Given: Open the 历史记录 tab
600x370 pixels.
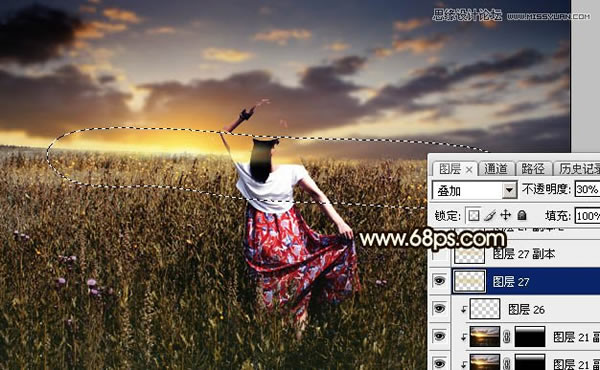Looking at the screenshot, I should click(578, 169).
